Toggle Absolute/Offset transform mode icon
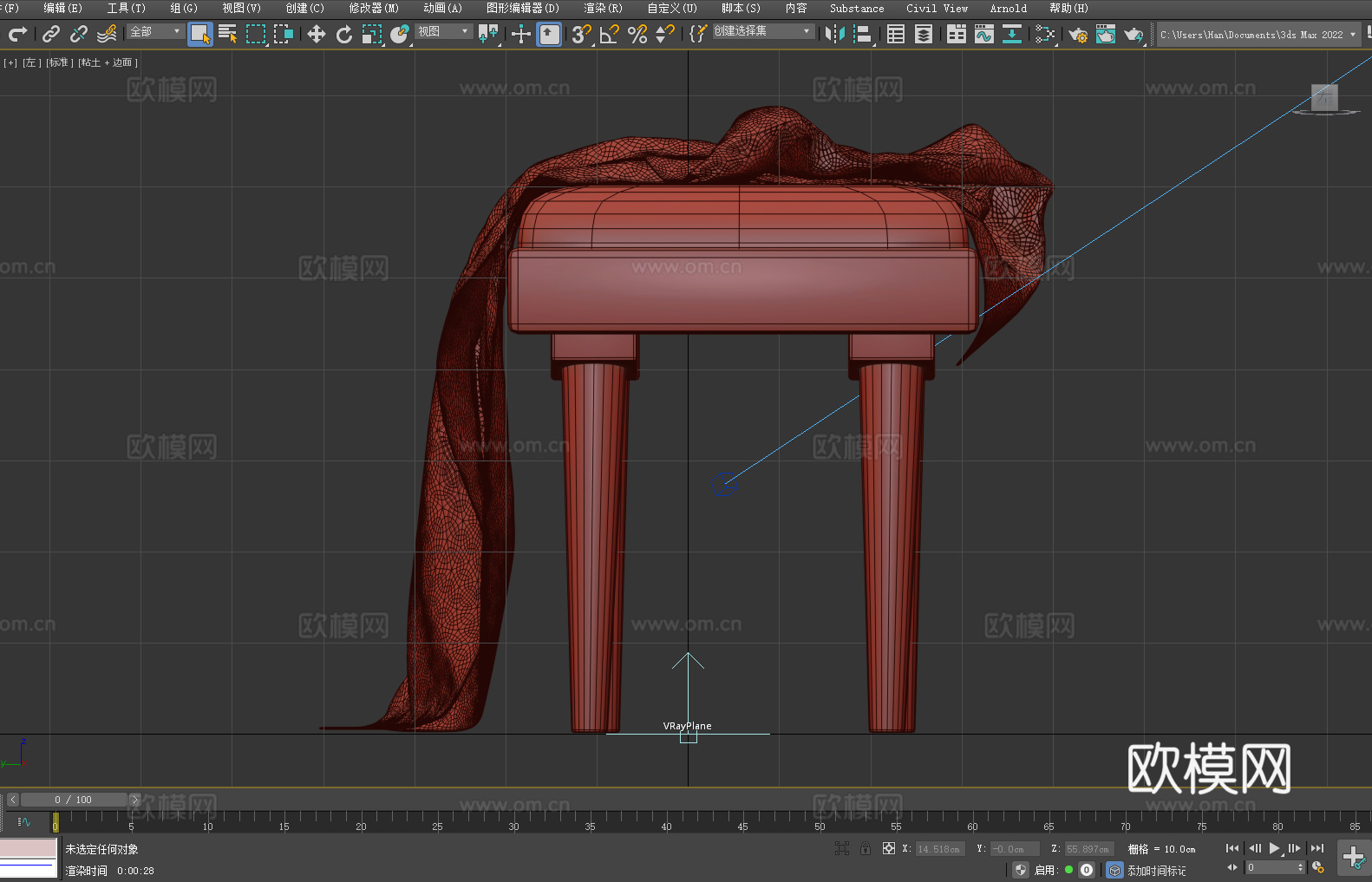The image size is (1372, 882). click(x=888, y=848)
